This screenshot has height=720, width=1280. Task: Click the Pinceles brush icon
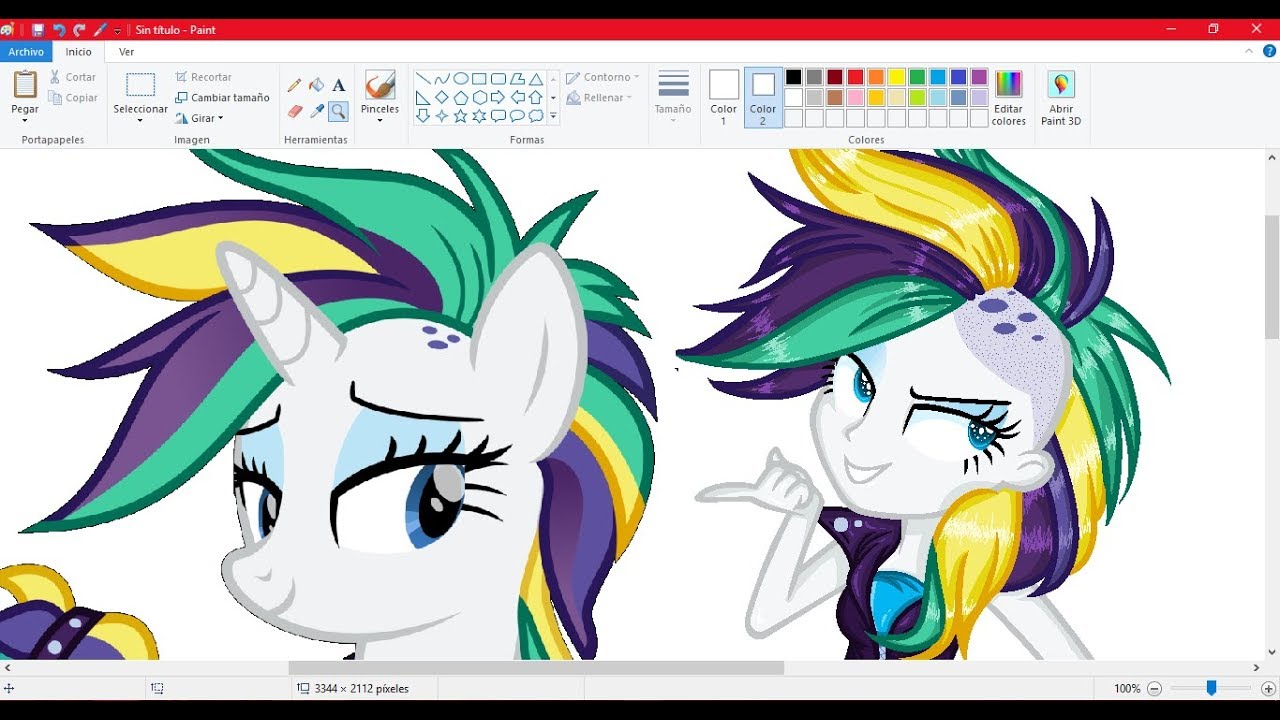(x=380, y=85)
